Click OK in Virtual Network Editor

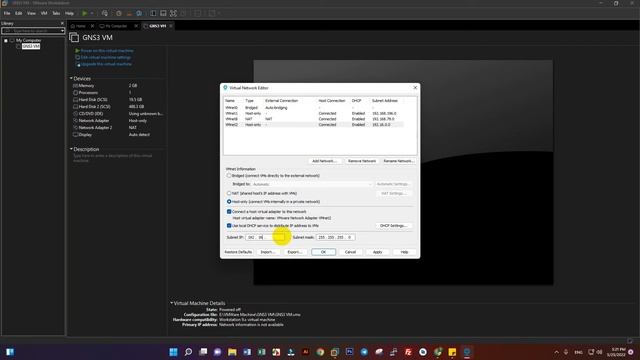click(323, 252)
